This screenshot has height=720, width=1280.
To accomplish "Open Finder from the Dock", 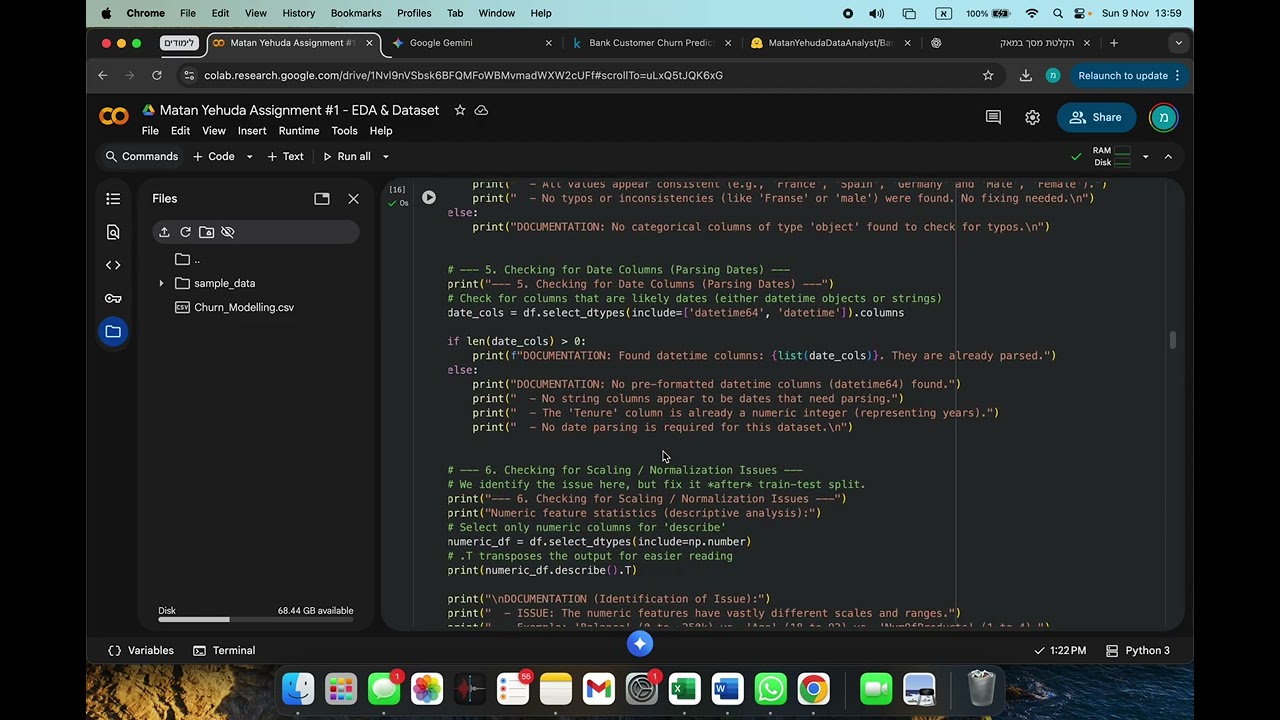I will (298, 689).
